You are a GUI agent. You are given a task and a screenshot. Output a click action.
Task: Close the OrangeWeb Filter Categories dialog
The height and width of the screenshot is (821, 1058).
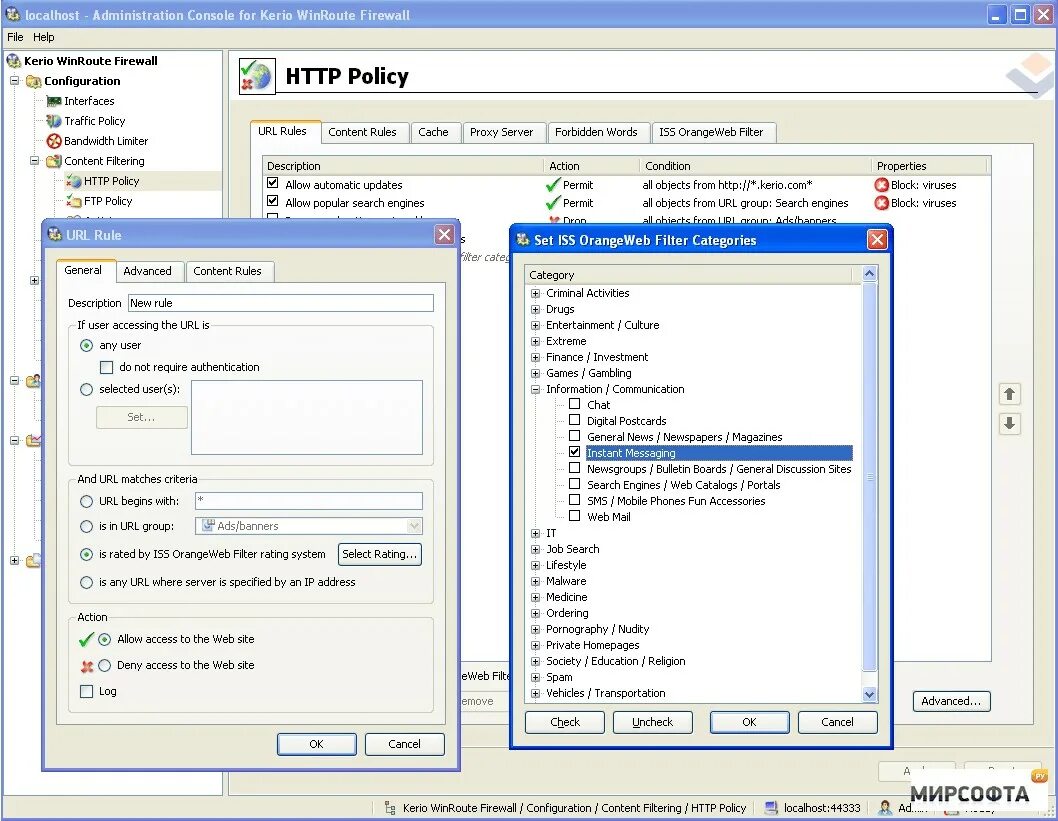[876, 239]
